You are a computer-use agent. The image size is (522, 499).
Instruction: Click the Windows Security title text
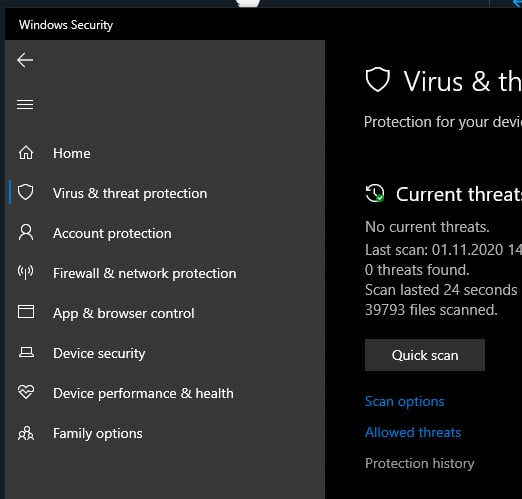point(66,25)
